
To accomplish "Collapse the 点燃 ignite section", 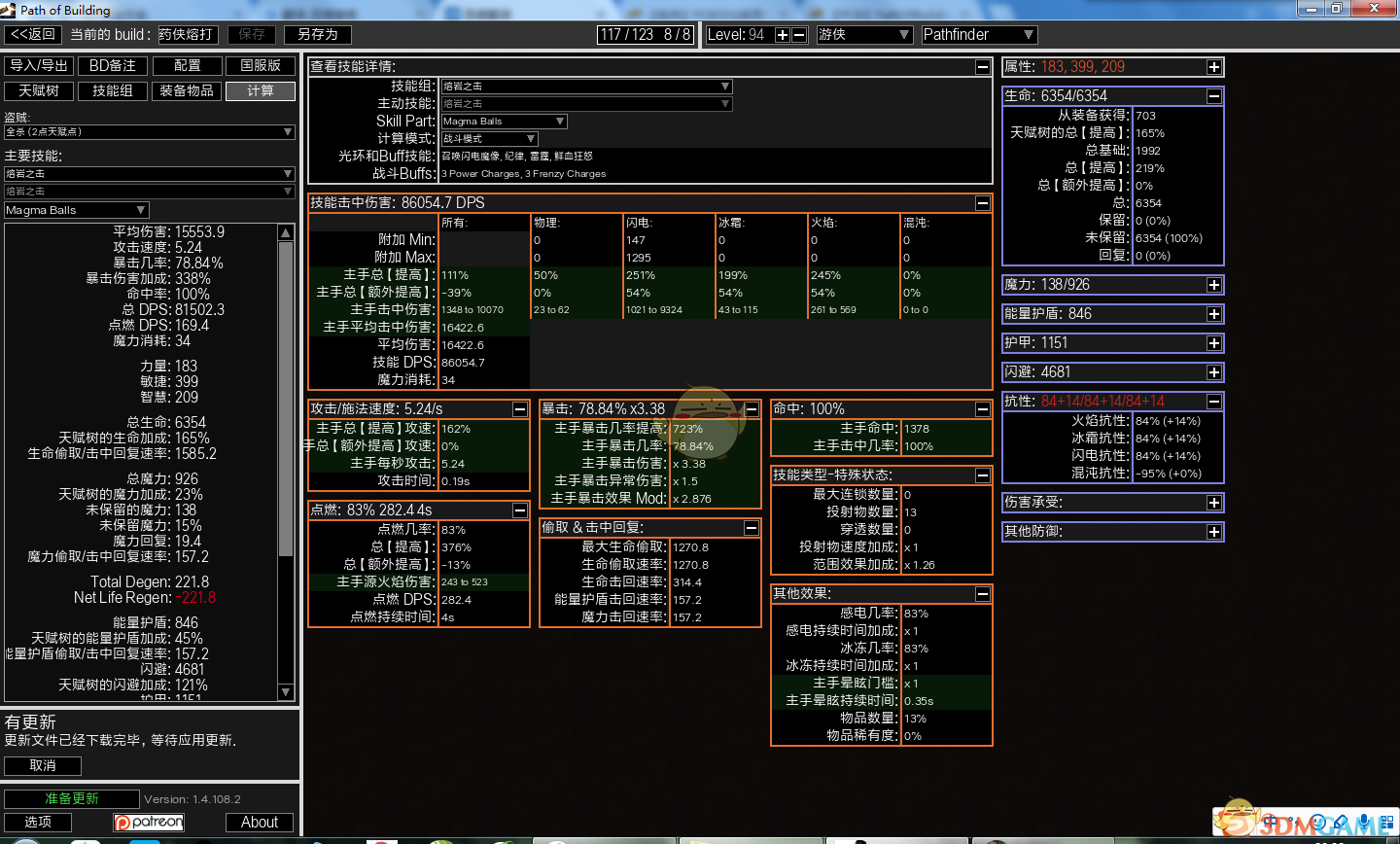I will point(520,510).
